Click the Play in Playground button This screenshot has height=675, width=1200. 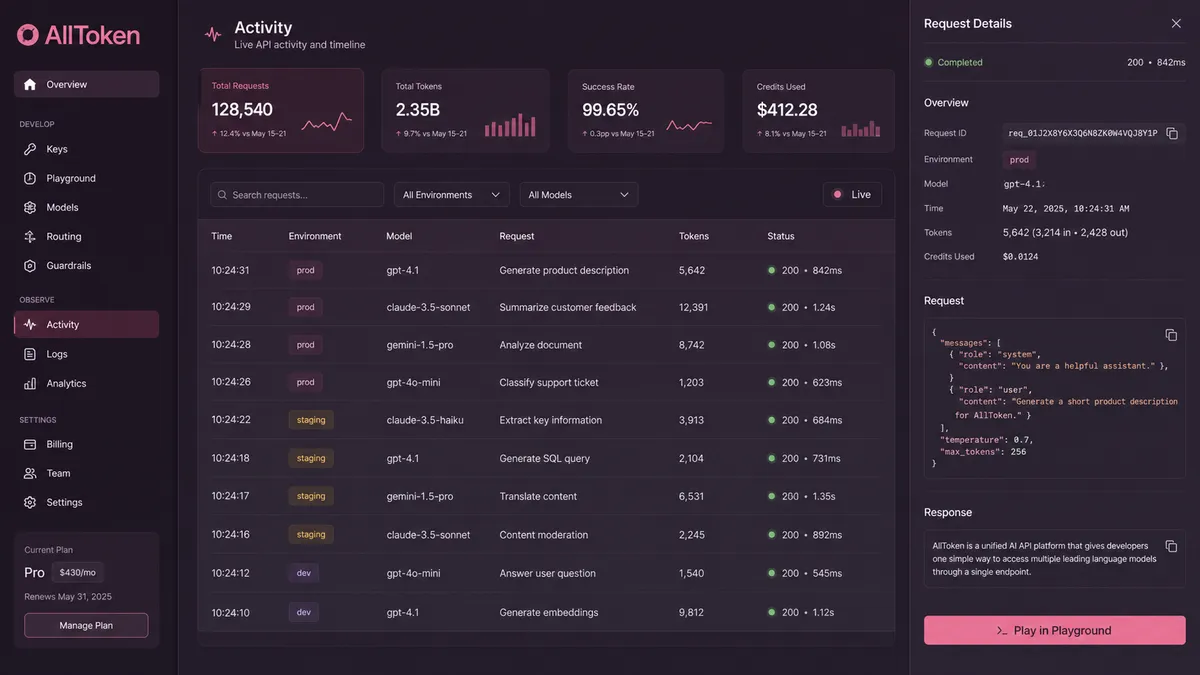[x=1055, y=630]
